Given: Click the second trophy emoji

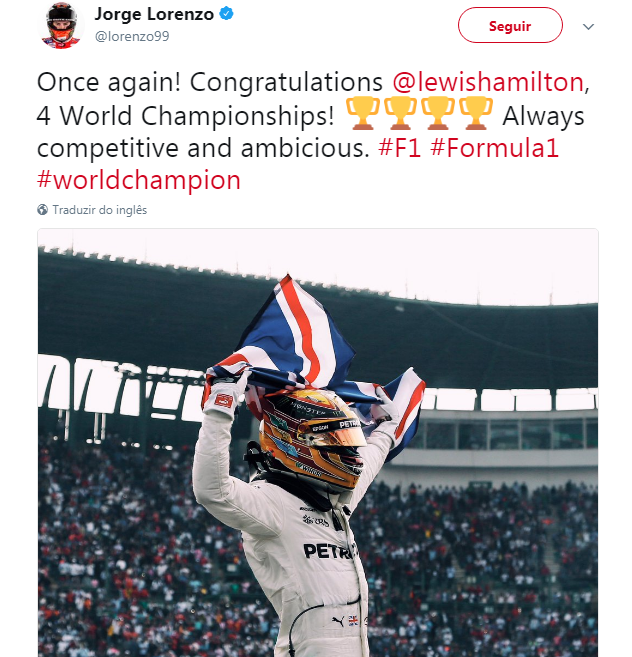Looking at the screenshot, I should coord(400,116).
